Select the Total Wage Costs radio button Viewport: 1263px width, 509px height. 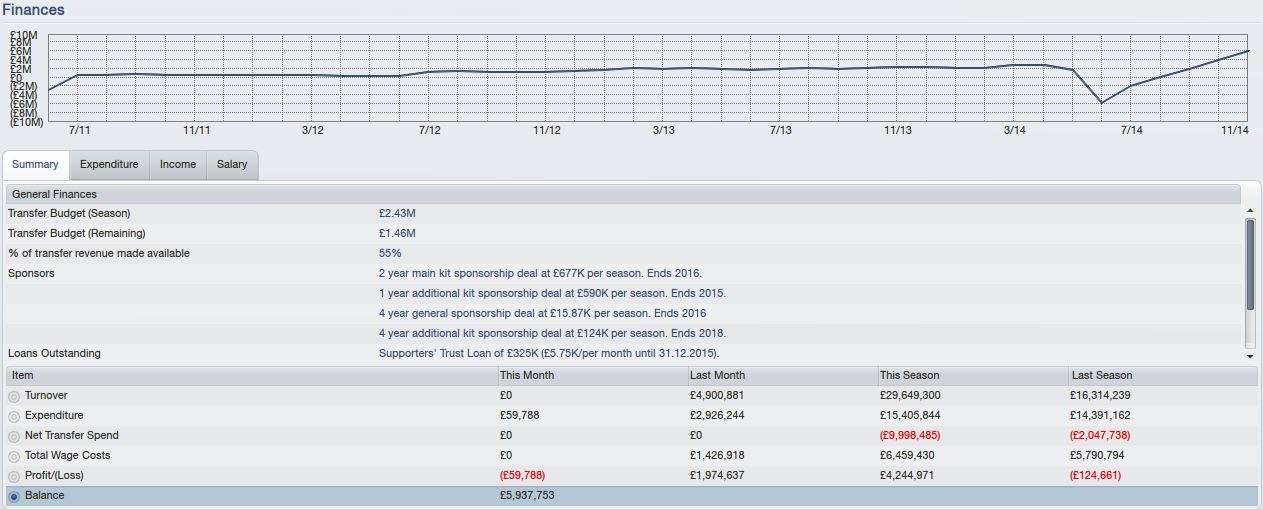tap(14, 457)
